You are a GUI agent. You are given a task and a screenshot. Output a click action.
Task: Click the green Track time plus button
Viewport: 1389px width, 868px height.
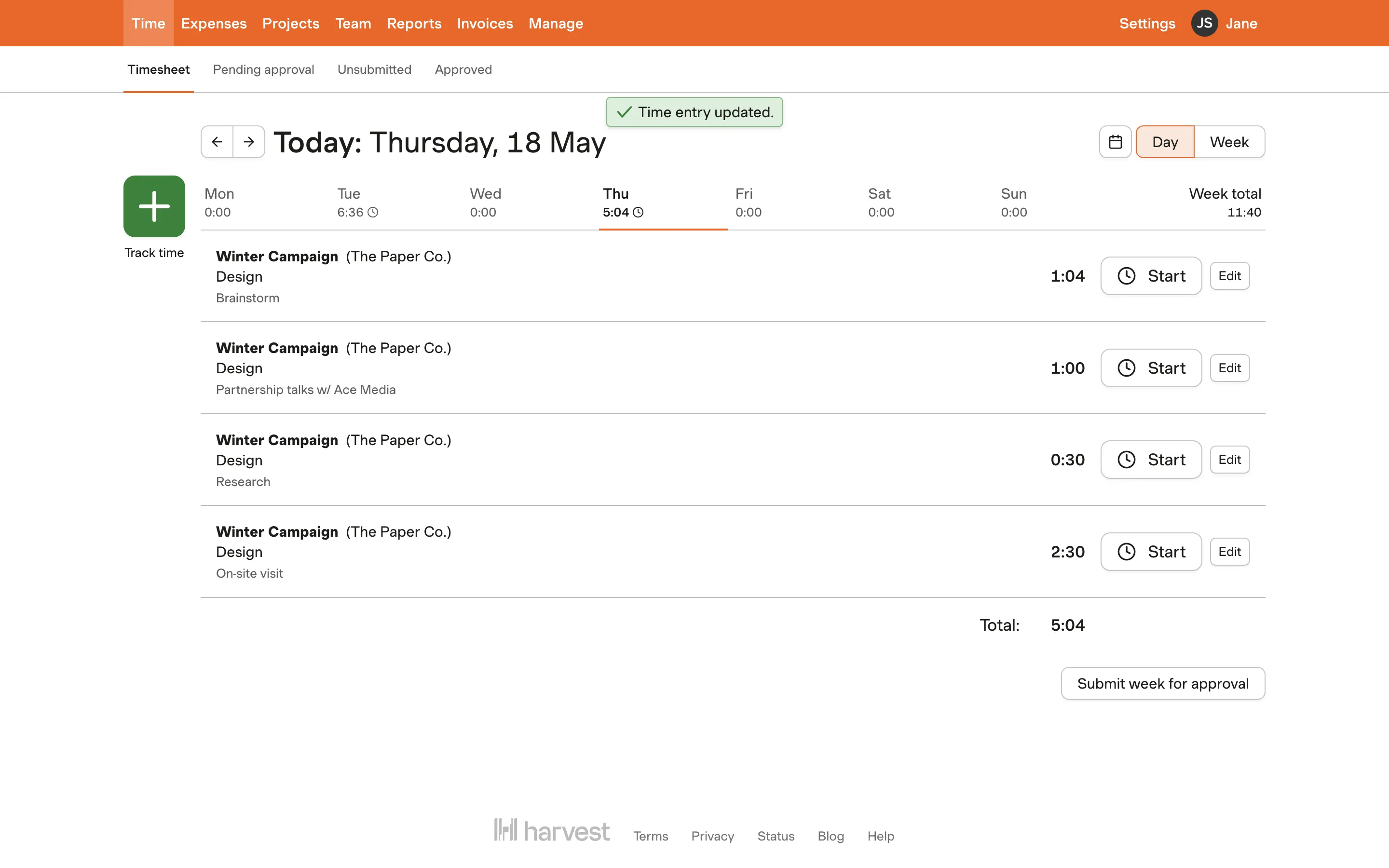click(154, 206)
